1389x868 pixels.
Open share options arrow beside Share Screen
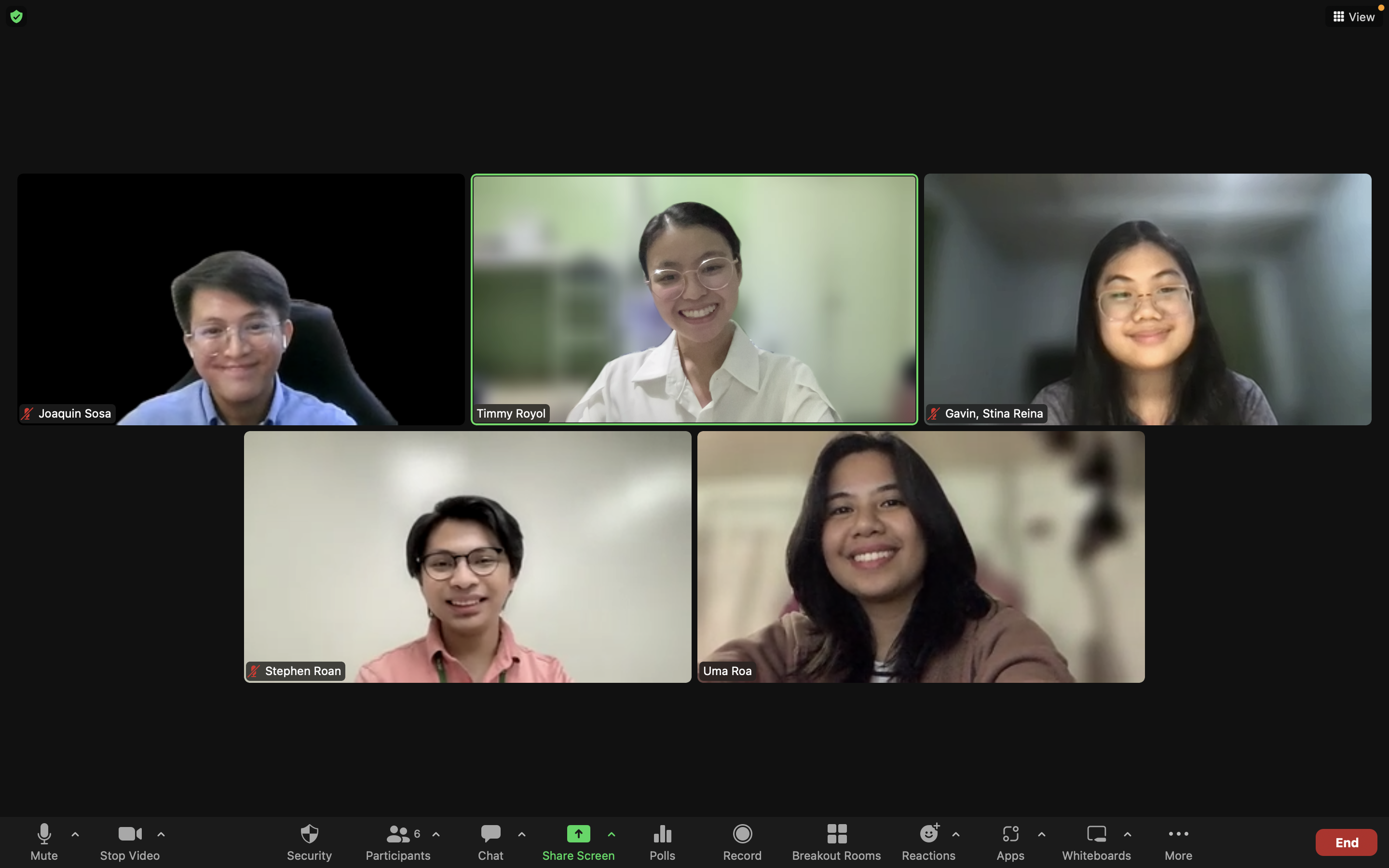pyautogui.click(x=611, y=835)
